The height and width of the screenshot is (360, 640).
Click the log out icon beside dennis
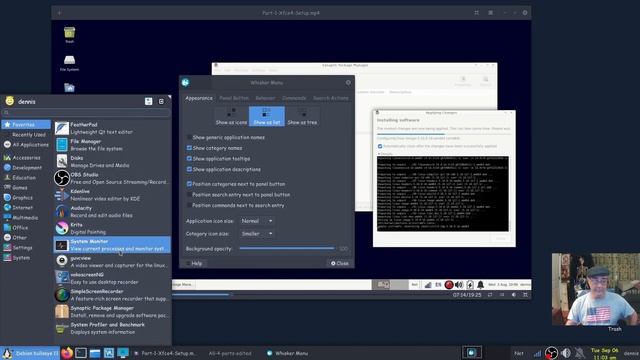161,102
